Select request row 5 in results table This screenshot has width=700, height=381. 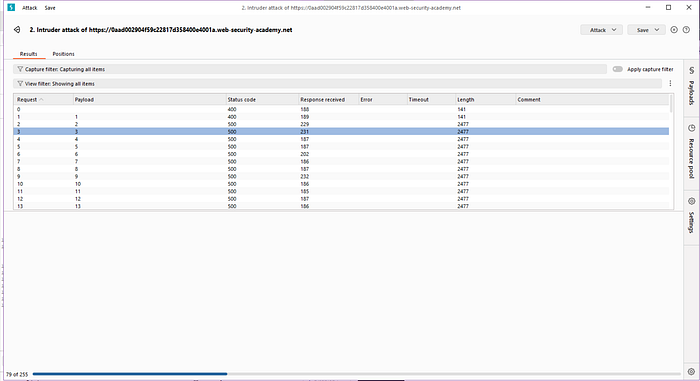coord(342,147)
